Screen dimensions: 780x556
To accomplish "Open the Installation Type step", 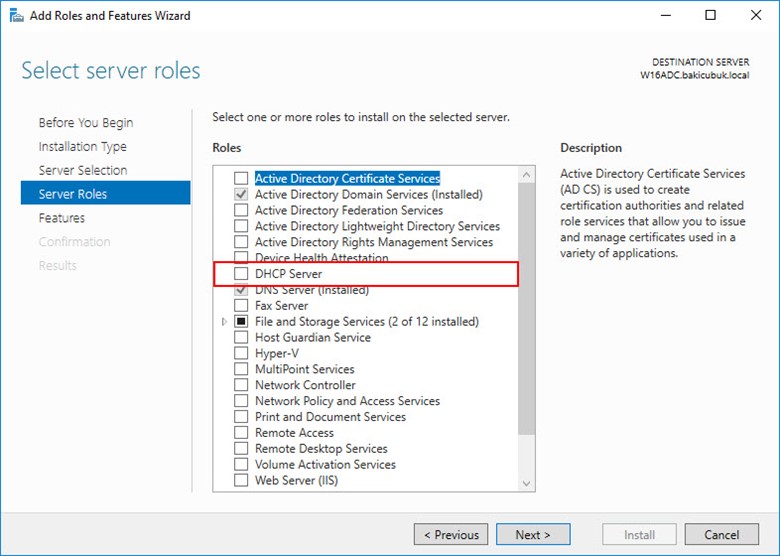I will pos(83,147).
